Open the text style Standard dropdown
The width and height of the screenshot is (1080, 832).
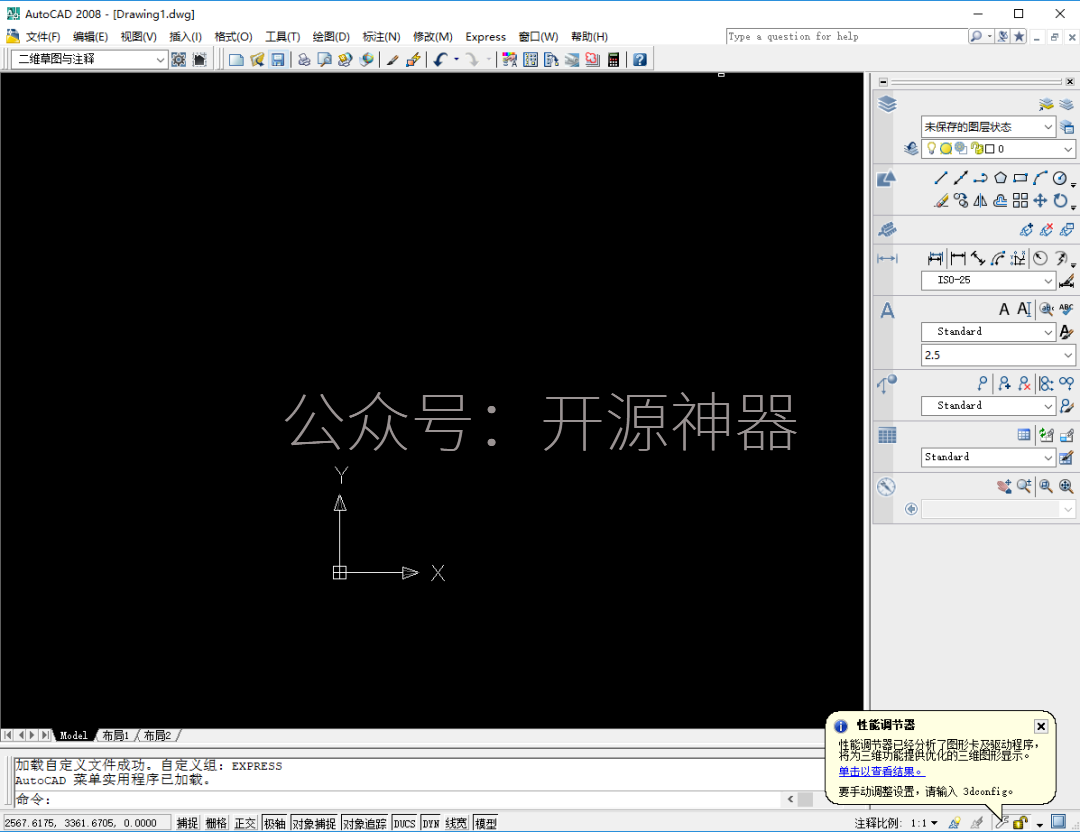(x=988, y=332)
